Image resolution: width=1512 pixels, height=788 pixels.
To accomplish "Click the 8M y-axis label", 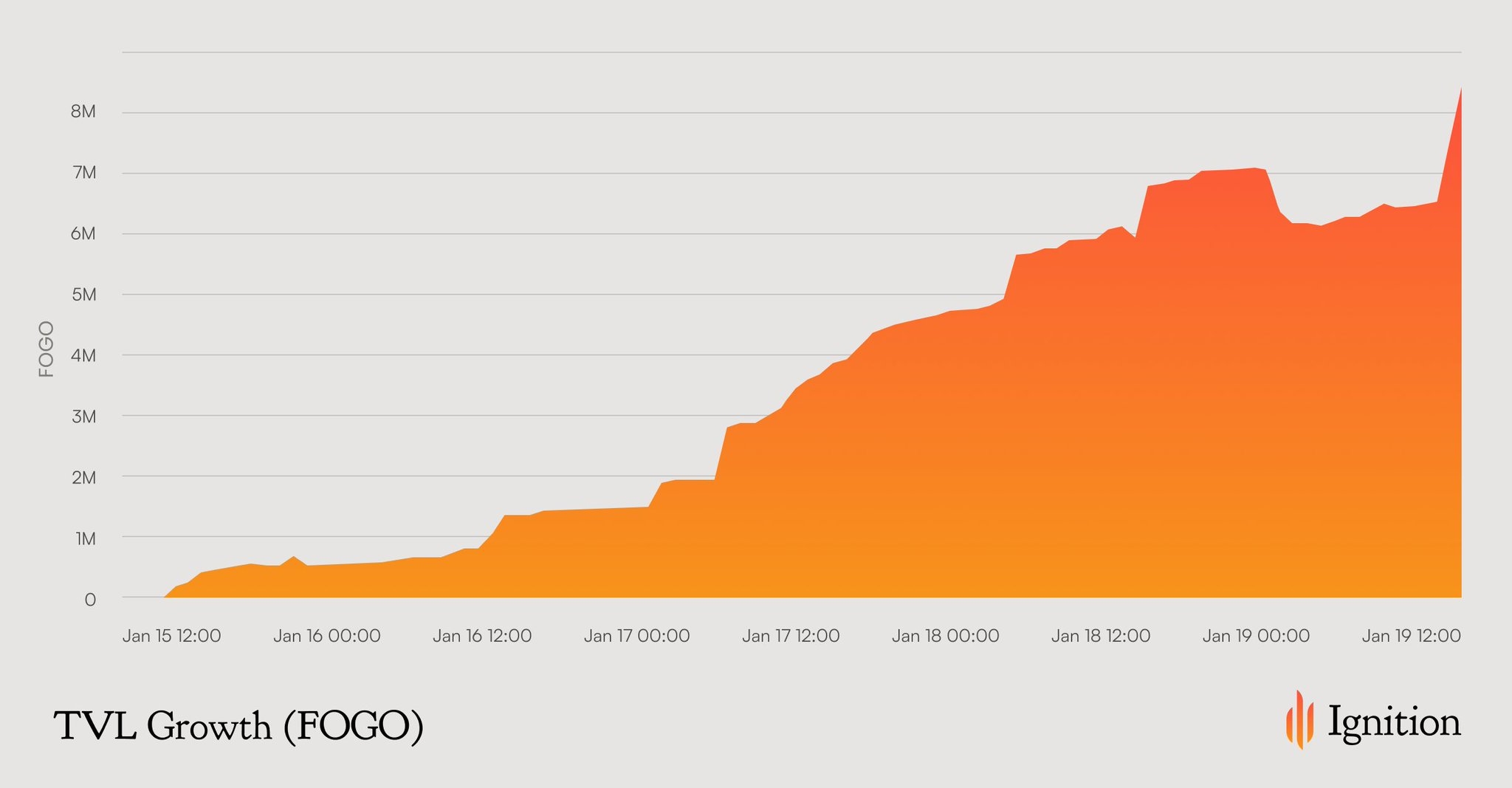I will [x=83, y=112].
